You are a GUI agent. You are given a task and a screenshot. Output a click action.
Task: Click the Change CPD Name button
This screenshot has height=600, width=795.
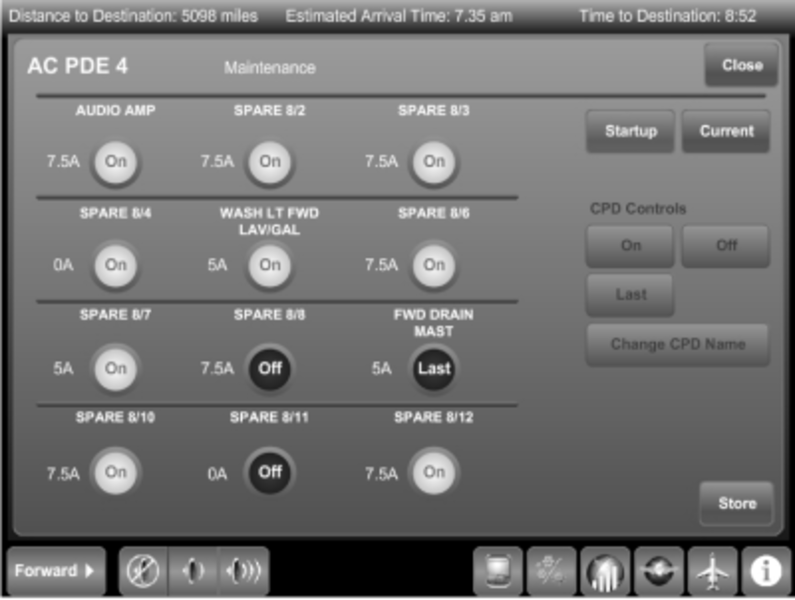point(677,345)
